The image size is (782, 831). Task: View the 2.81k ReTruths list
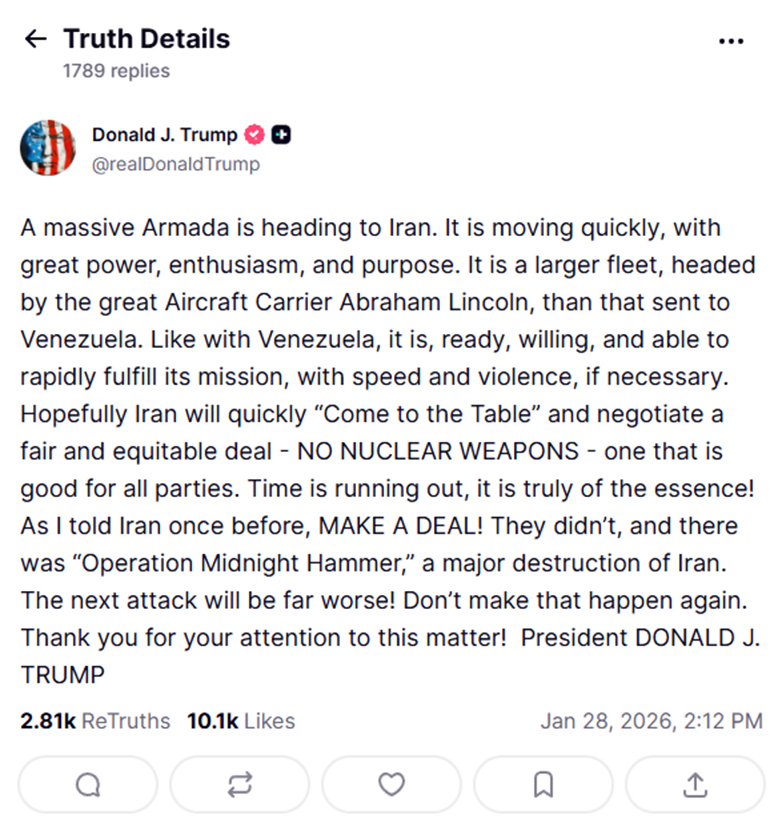[x=95, y=720]
